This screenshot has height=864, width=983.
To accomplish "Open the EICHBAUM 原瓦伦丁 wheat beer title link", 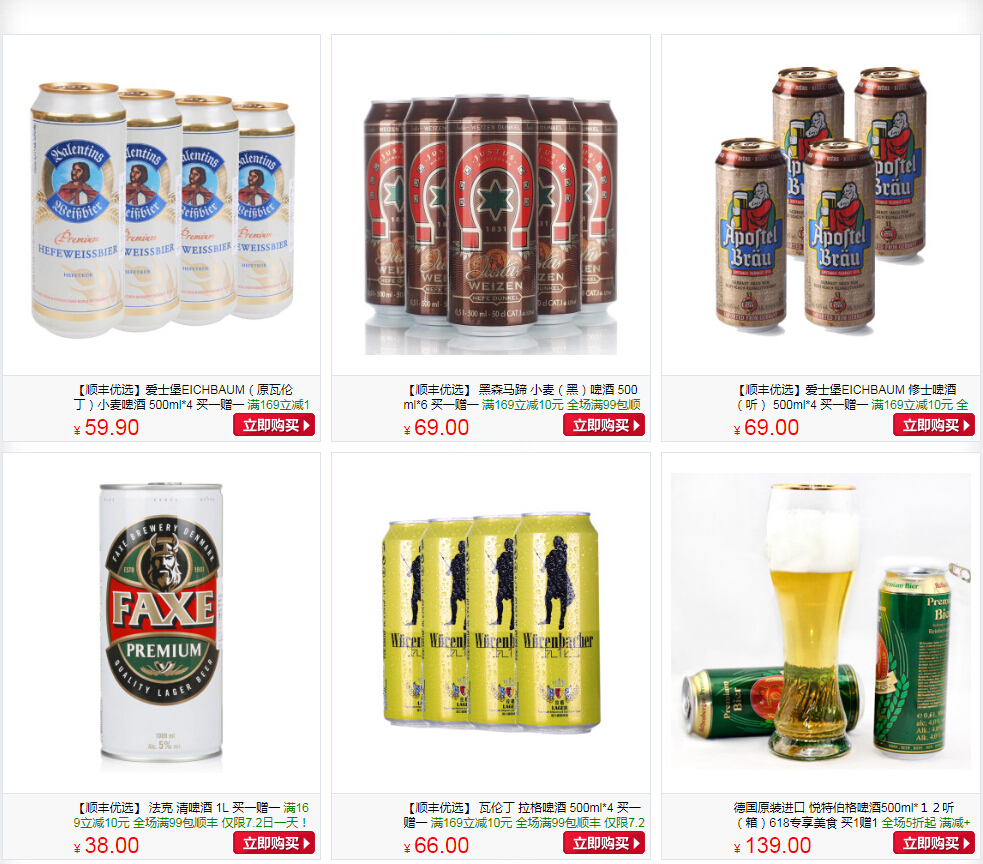I will pos(191,397).
